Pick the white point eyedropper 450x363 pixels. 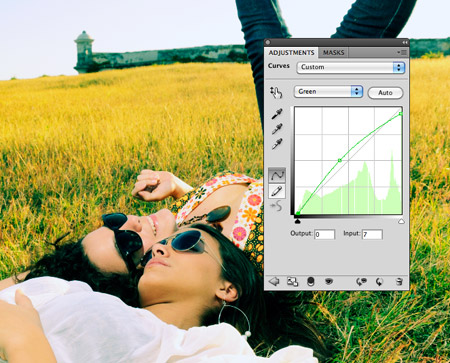[x=277, y=144]
